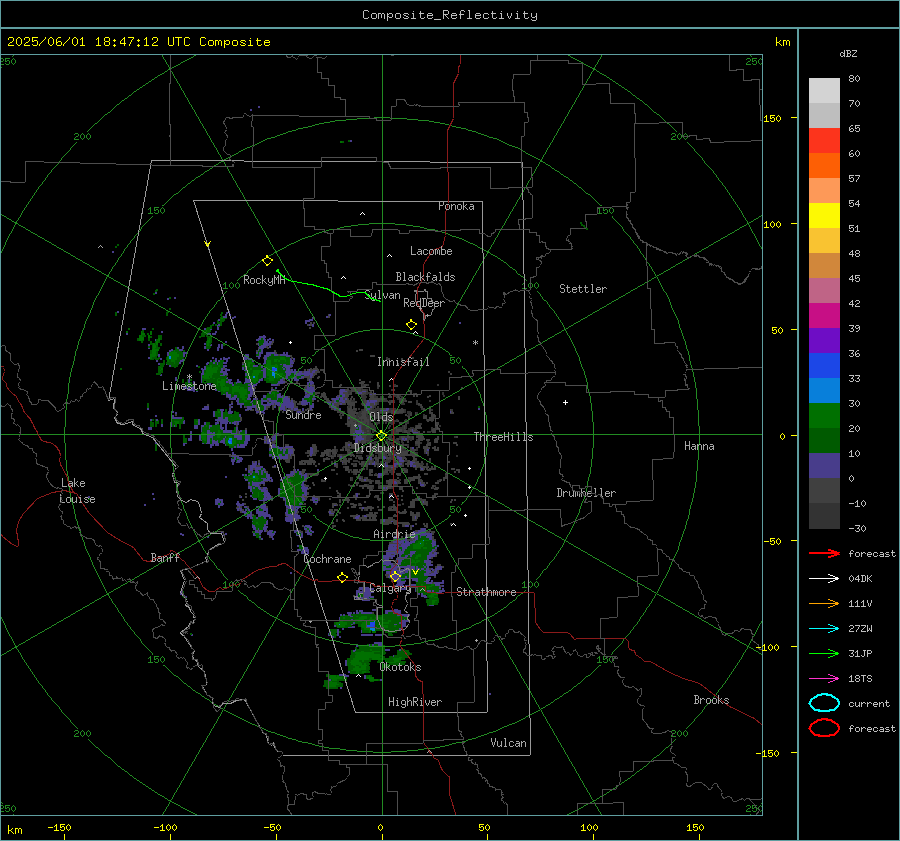This screenshot has height=841, width=900.
Task: Select the 33 dBZ blue color swatch
Action: click(824, 366)
